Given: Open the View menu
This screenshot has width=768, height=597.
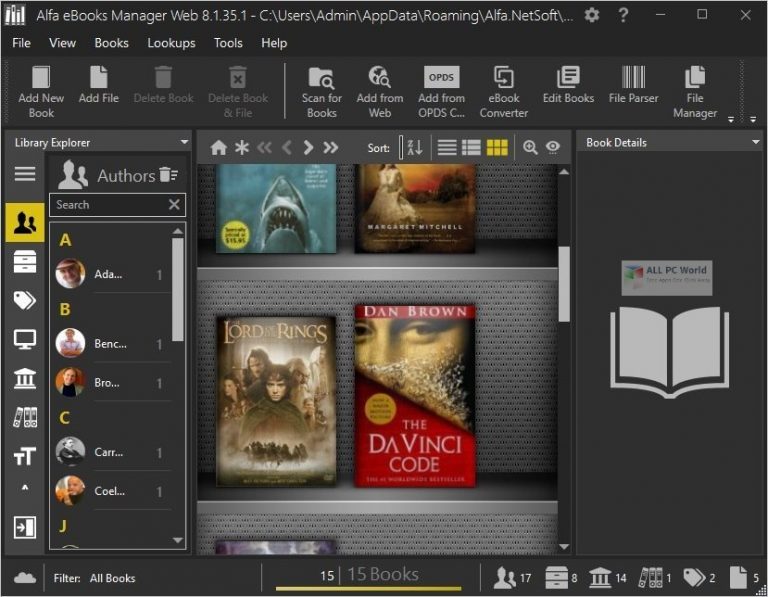Looking at the screenshot, I should (62, 43).
